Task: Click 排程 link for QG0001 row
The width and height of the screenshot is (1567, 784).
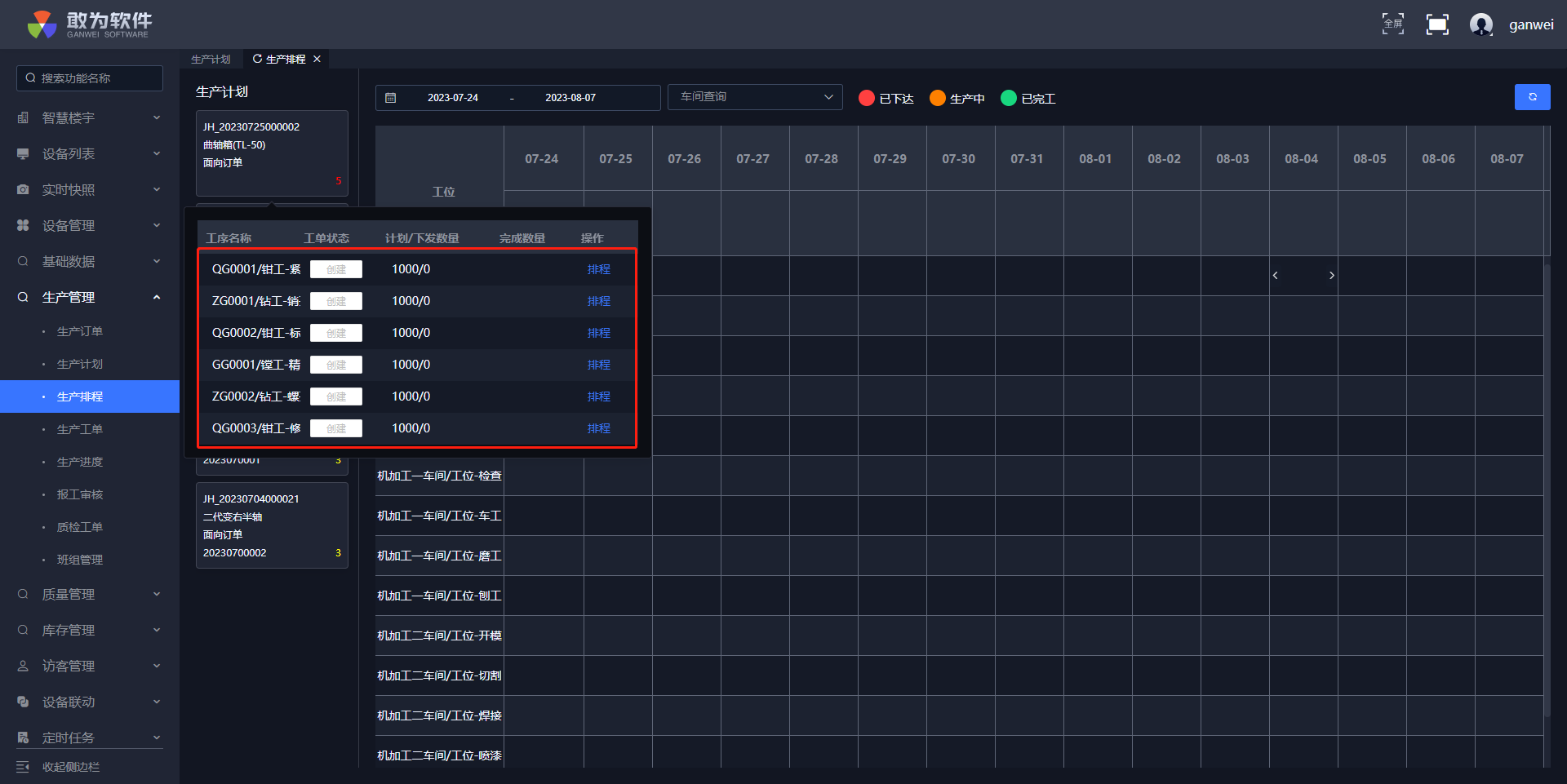Action: [x=598, y=269]
